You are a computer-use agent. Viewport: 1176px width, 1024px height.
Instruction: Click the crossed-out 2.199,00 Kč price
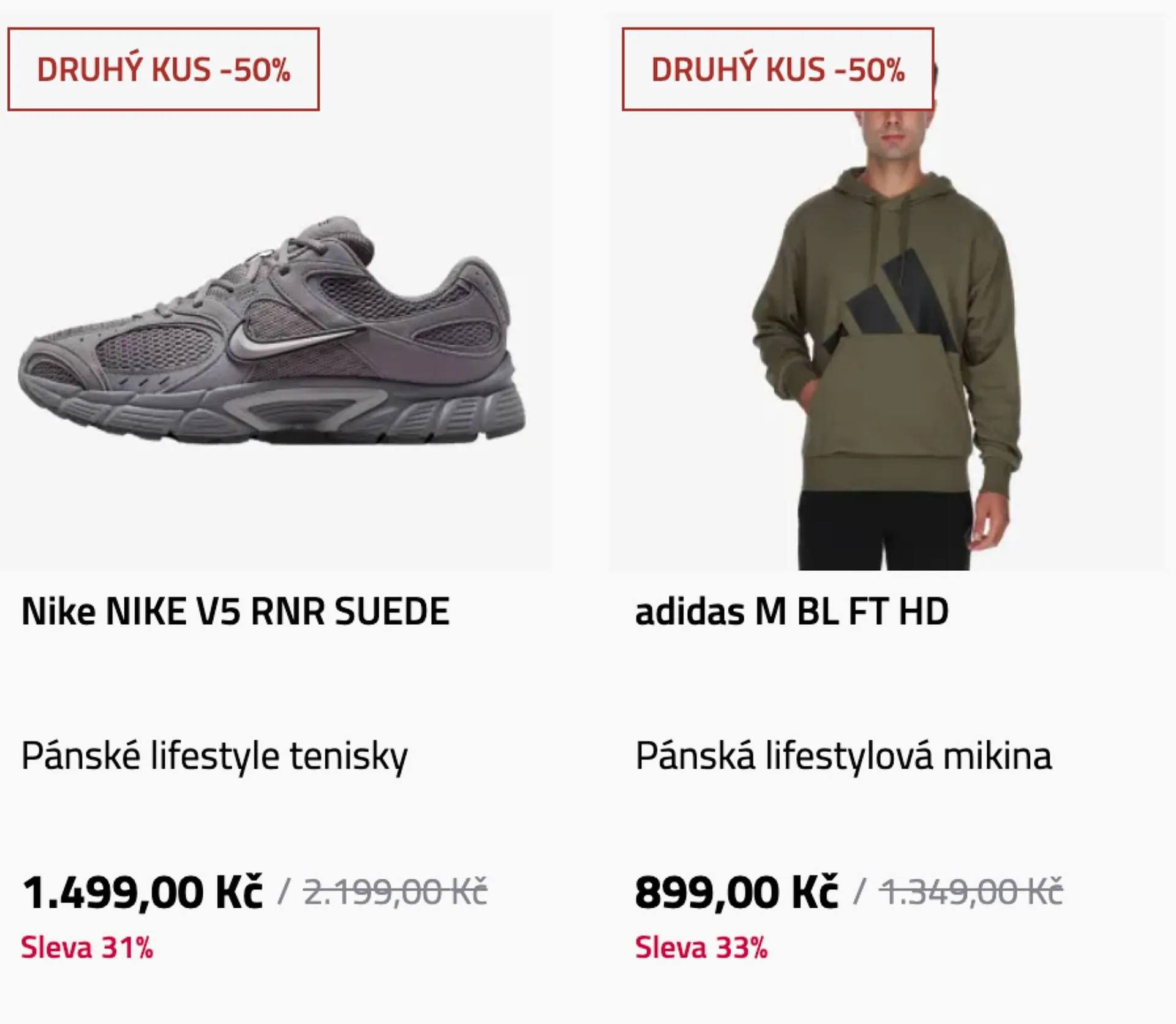(395, 892)
